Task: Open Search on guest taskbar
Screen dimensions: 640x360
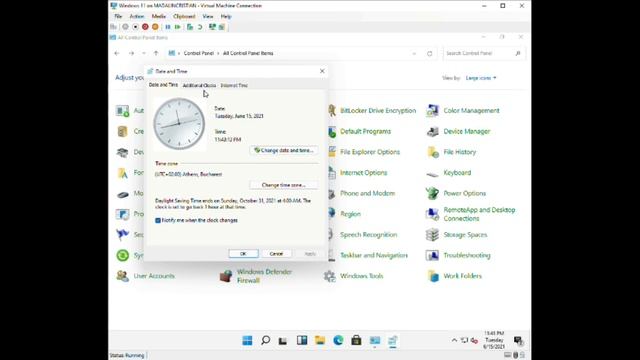Action: (265, 340)
